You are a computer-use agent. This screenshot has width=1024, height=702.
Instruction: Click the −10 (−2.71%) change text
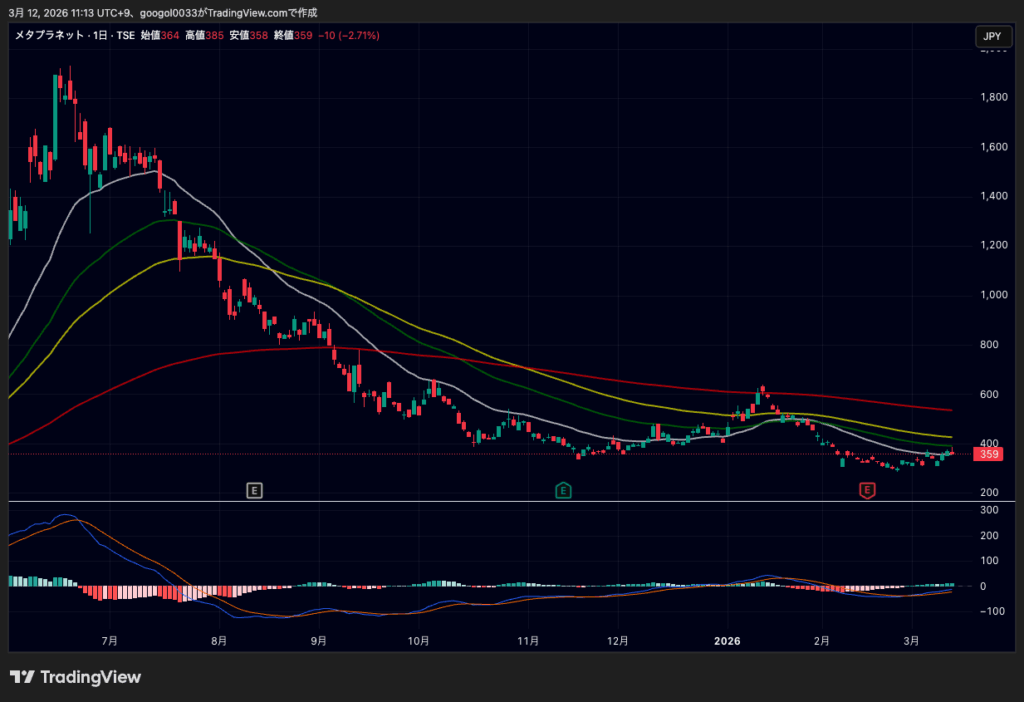point(350,36)
